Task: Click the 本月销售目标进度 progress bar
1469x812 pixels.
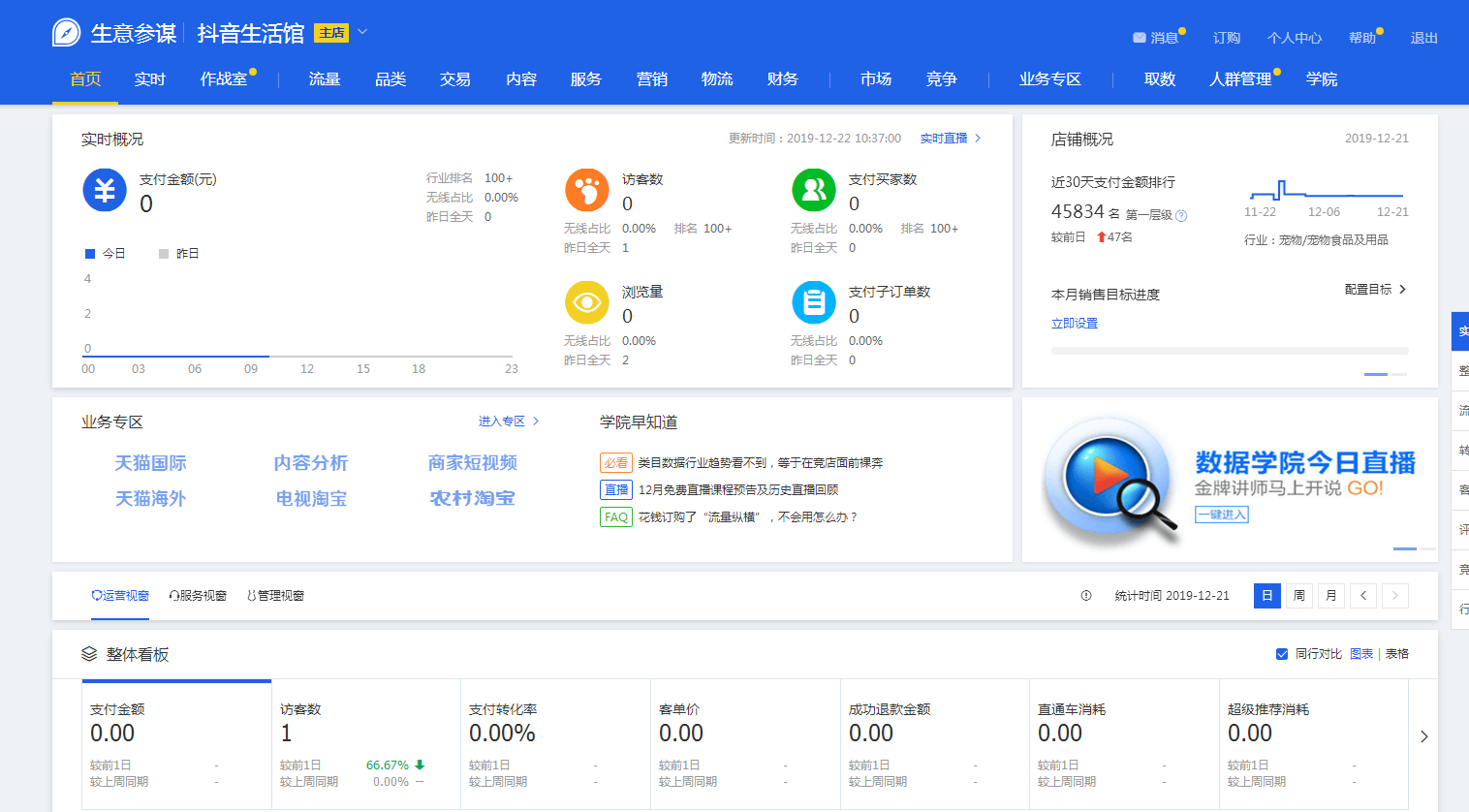Action: 1229,351
